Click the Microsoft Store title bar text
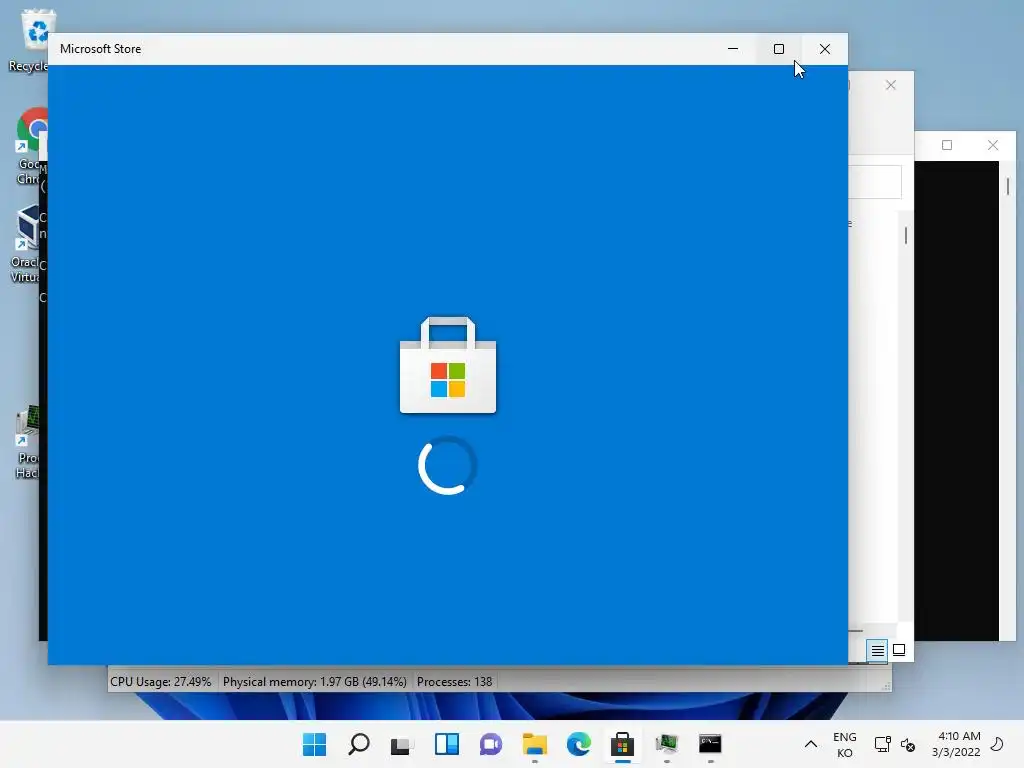This screenshot has height=768, width=1024. tap(101, 49)
